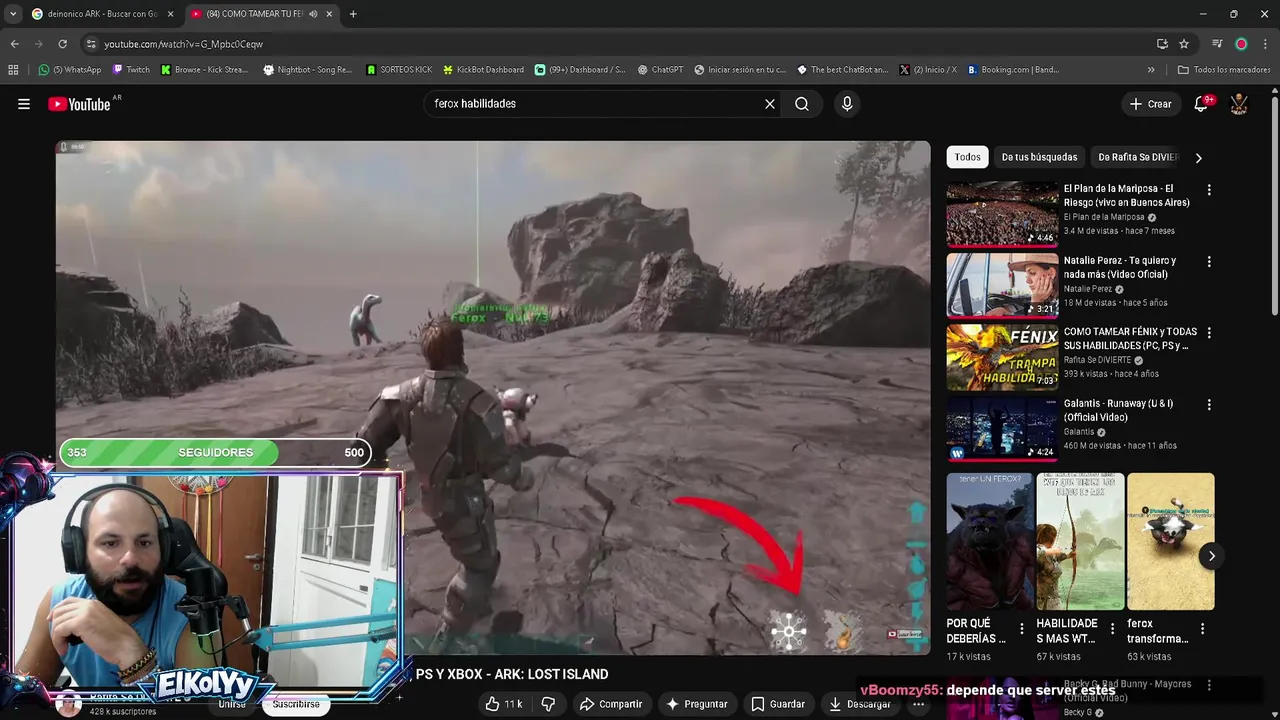Open options for COMO TAMEAR FÉNIX video
The width and height of the screenshot is (1280, 720).
(x=1209, y=333)
